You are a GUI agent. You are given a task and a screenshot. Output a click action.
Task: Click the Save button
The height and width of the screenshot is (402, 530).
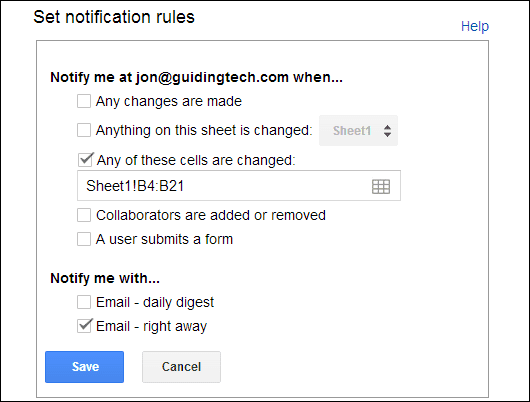pyautogui.click(x=85, y=367)
